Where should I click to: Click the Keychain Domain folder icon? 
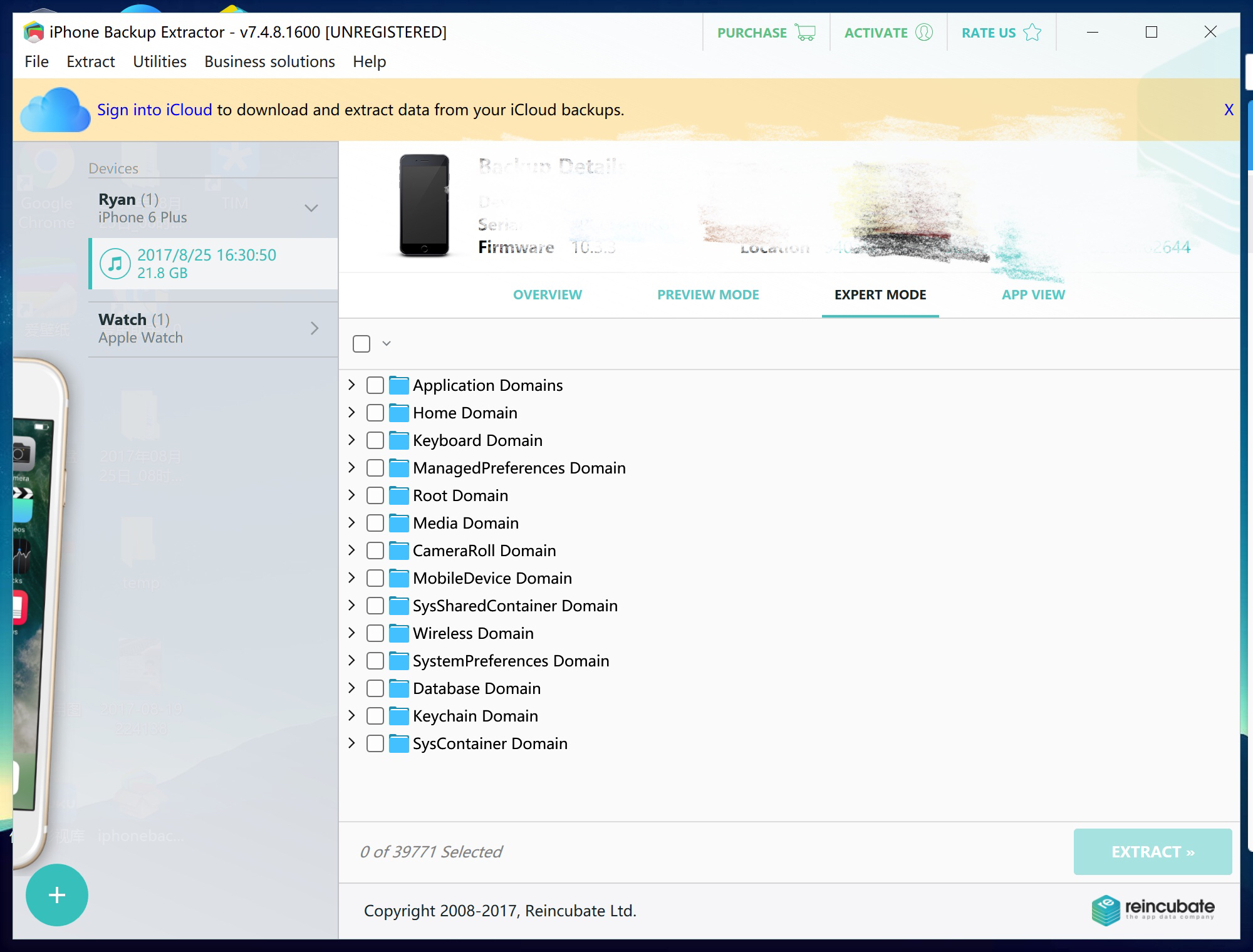[x=398, y=716]
